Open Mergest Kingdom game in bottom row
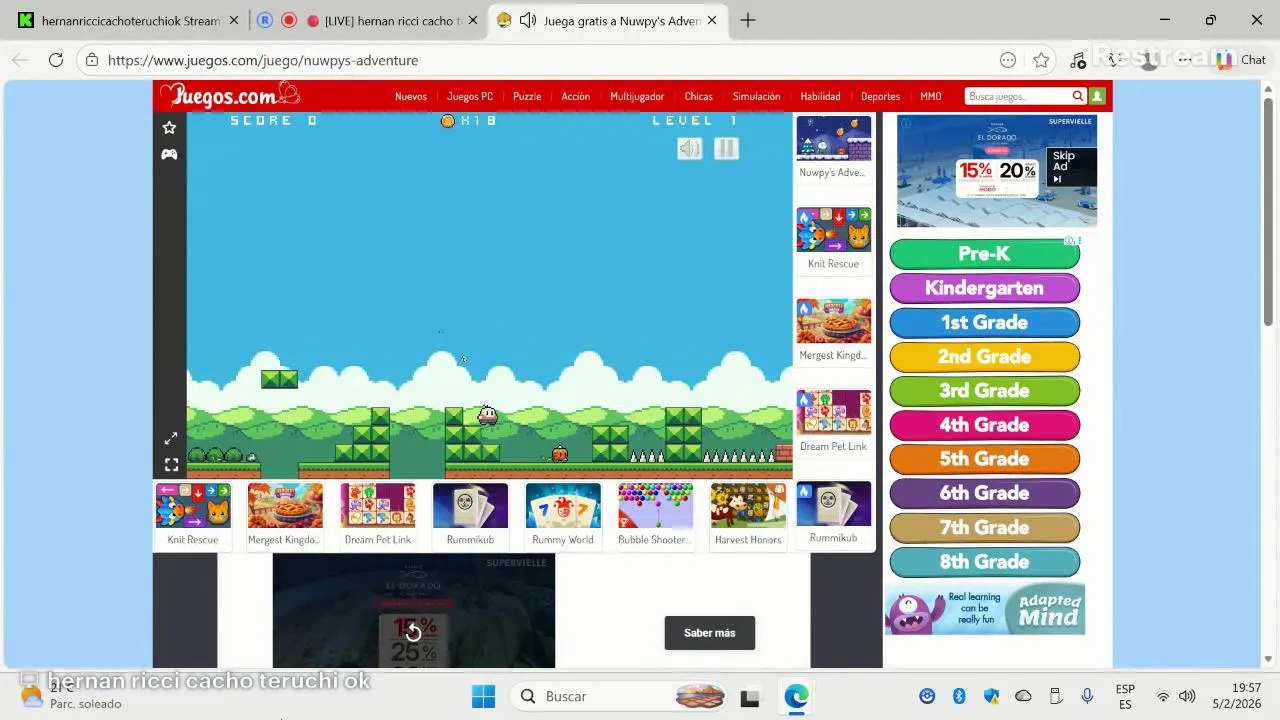 coord(285,506)
